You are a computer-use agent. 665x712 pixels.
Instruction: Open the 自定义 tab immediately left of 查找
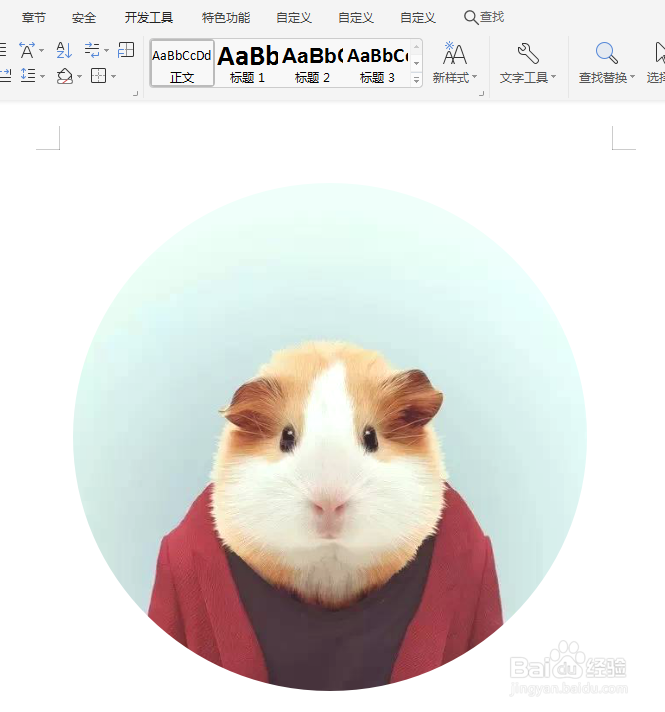click(418, 18)
